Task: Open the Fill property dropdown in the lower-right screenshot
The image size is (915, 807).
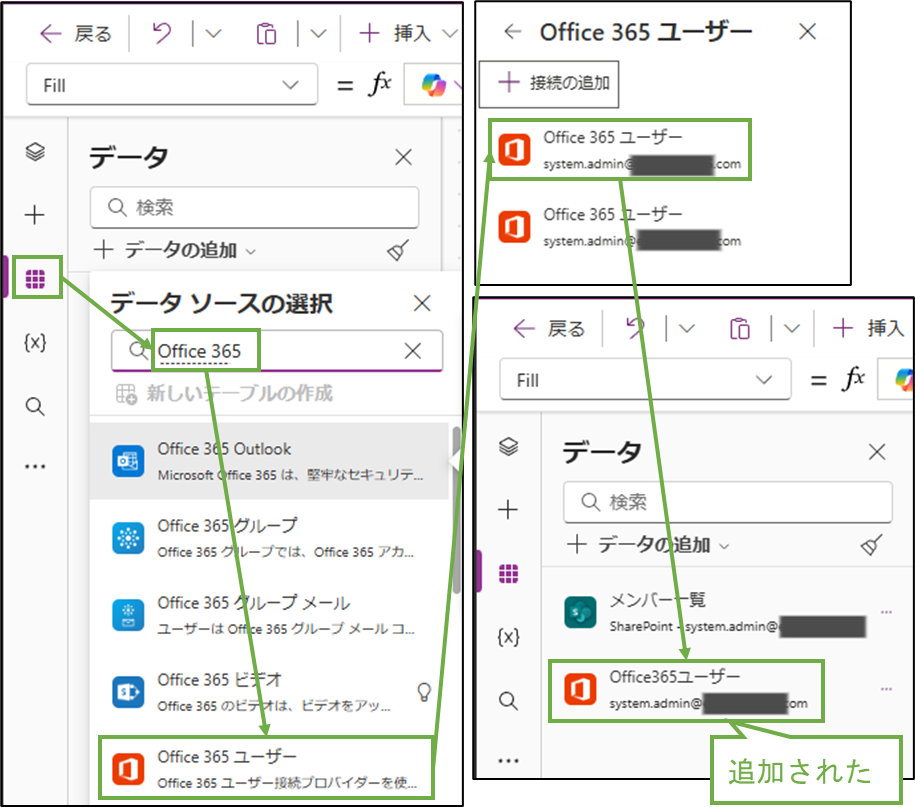Action: click(x=645, y=380)
